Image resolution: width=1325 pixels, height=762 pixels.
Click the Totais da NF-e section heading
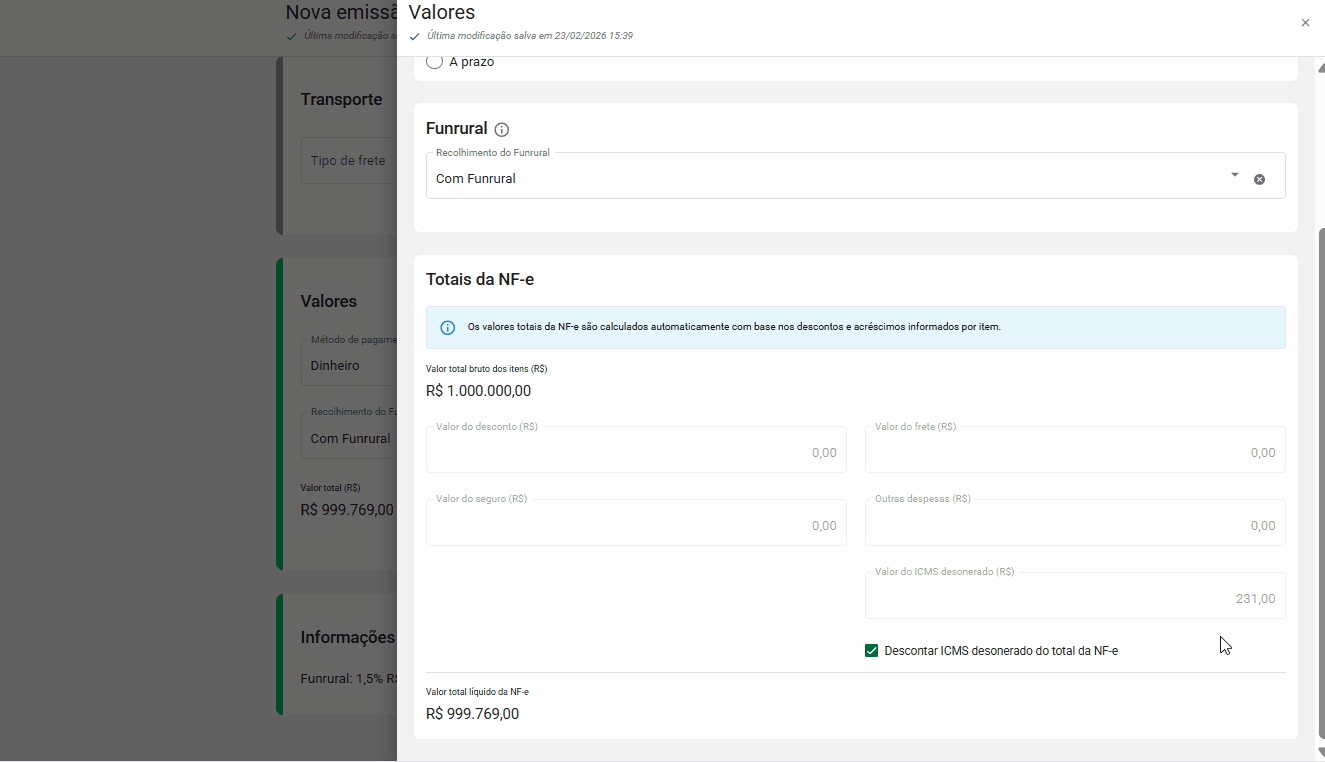click(480, 280)
